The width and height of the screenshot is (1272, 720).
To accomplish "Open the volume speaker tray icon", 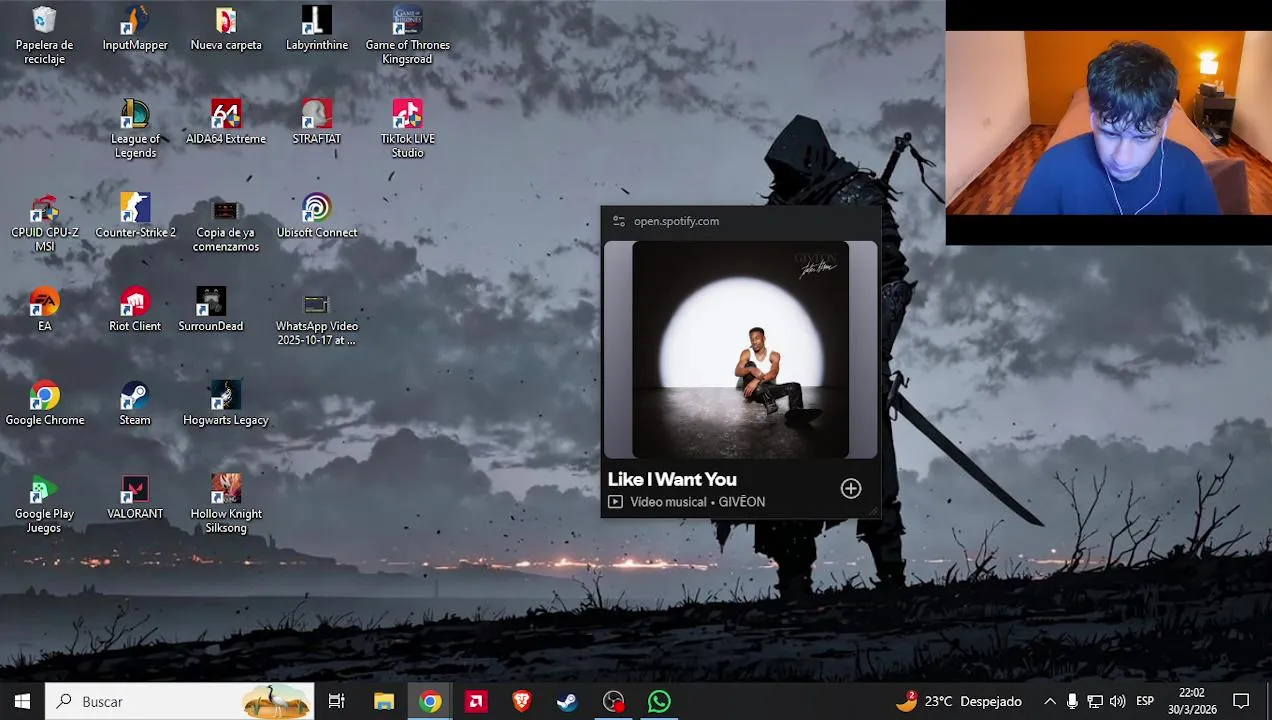I will pyautogui.click(x=1117, y=701).
